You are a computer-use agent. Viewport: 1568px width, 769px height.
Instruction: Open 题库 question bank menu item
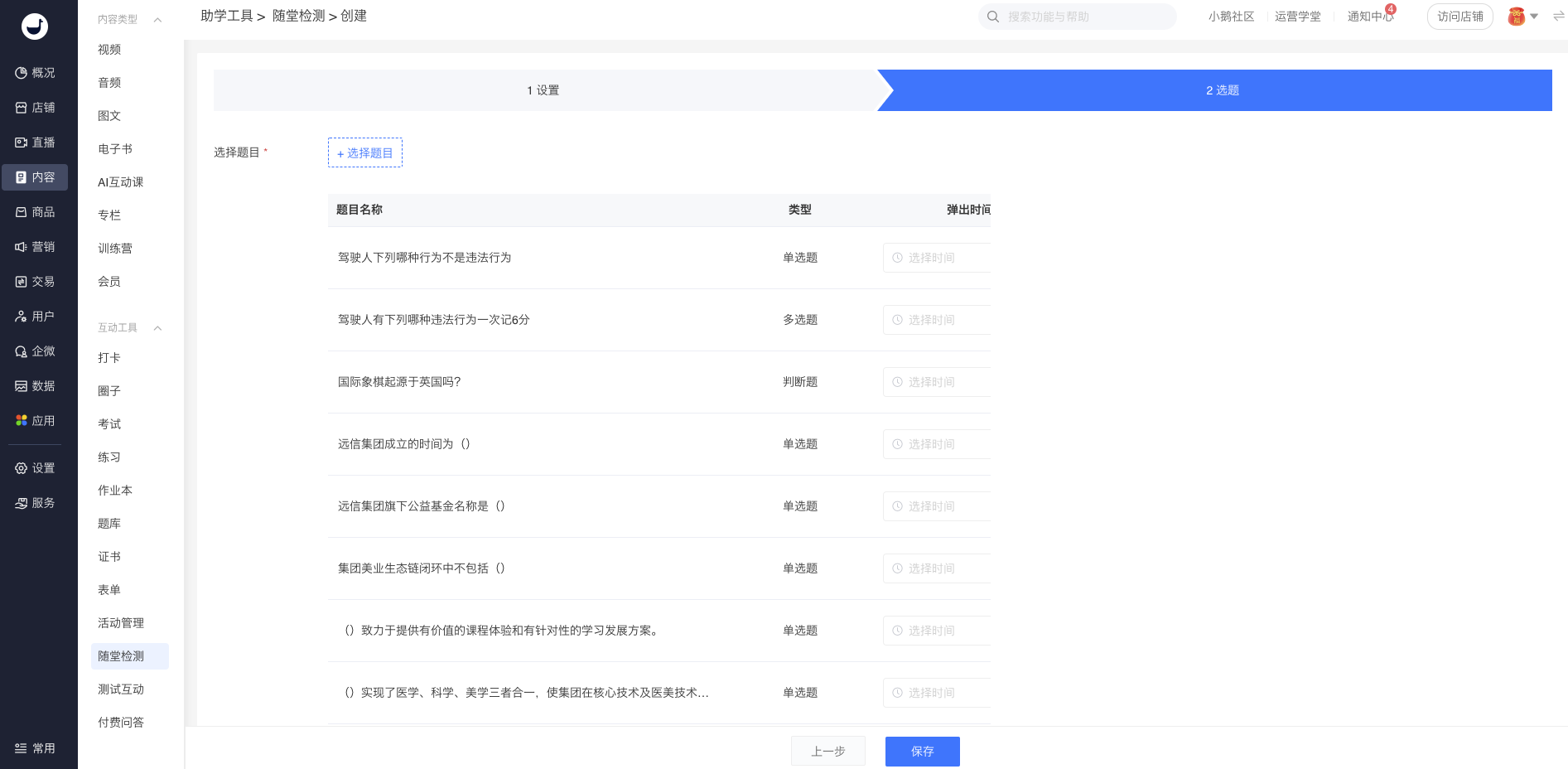pos(109,524)
